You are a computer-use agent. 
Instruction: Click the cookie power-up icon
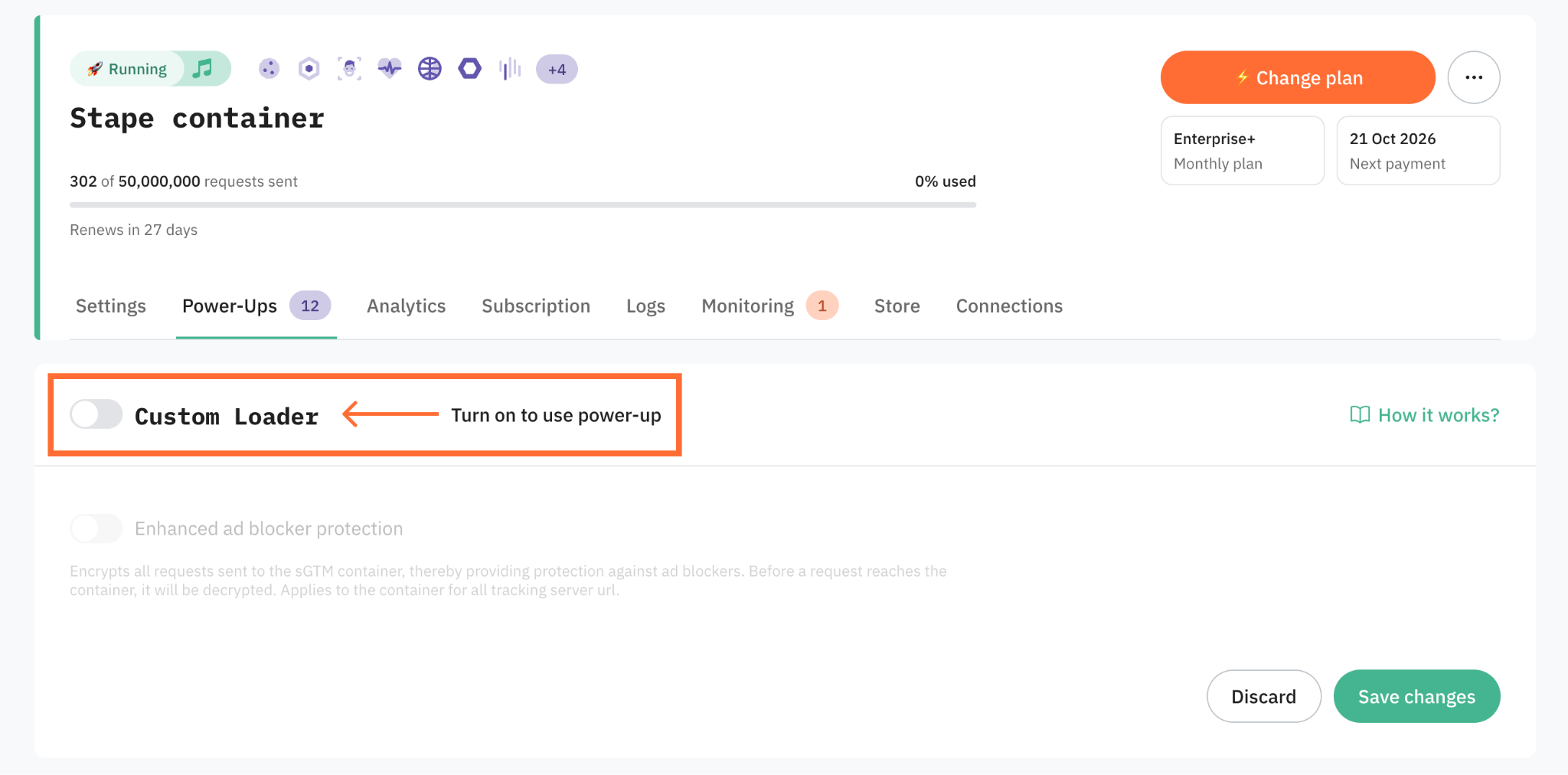[269, 69]
